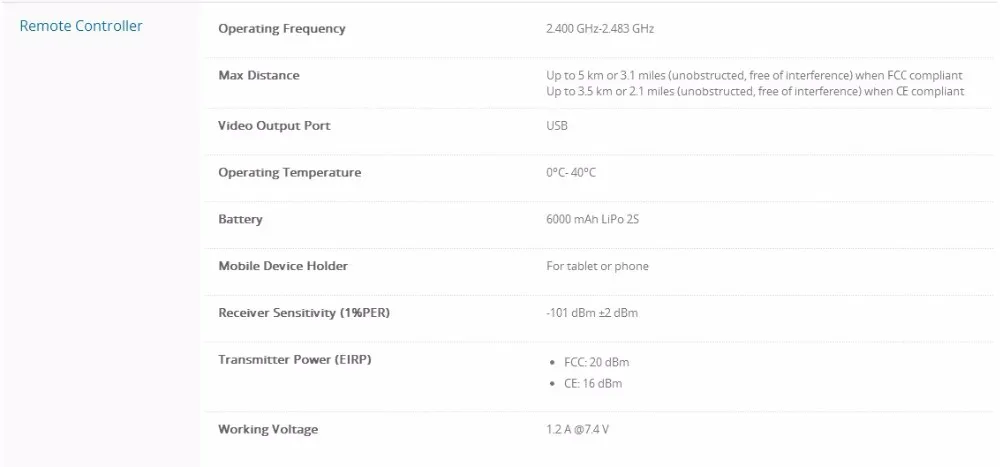Select the 0°C- 40°C temperature value
1000x467 pixels.
571,173
